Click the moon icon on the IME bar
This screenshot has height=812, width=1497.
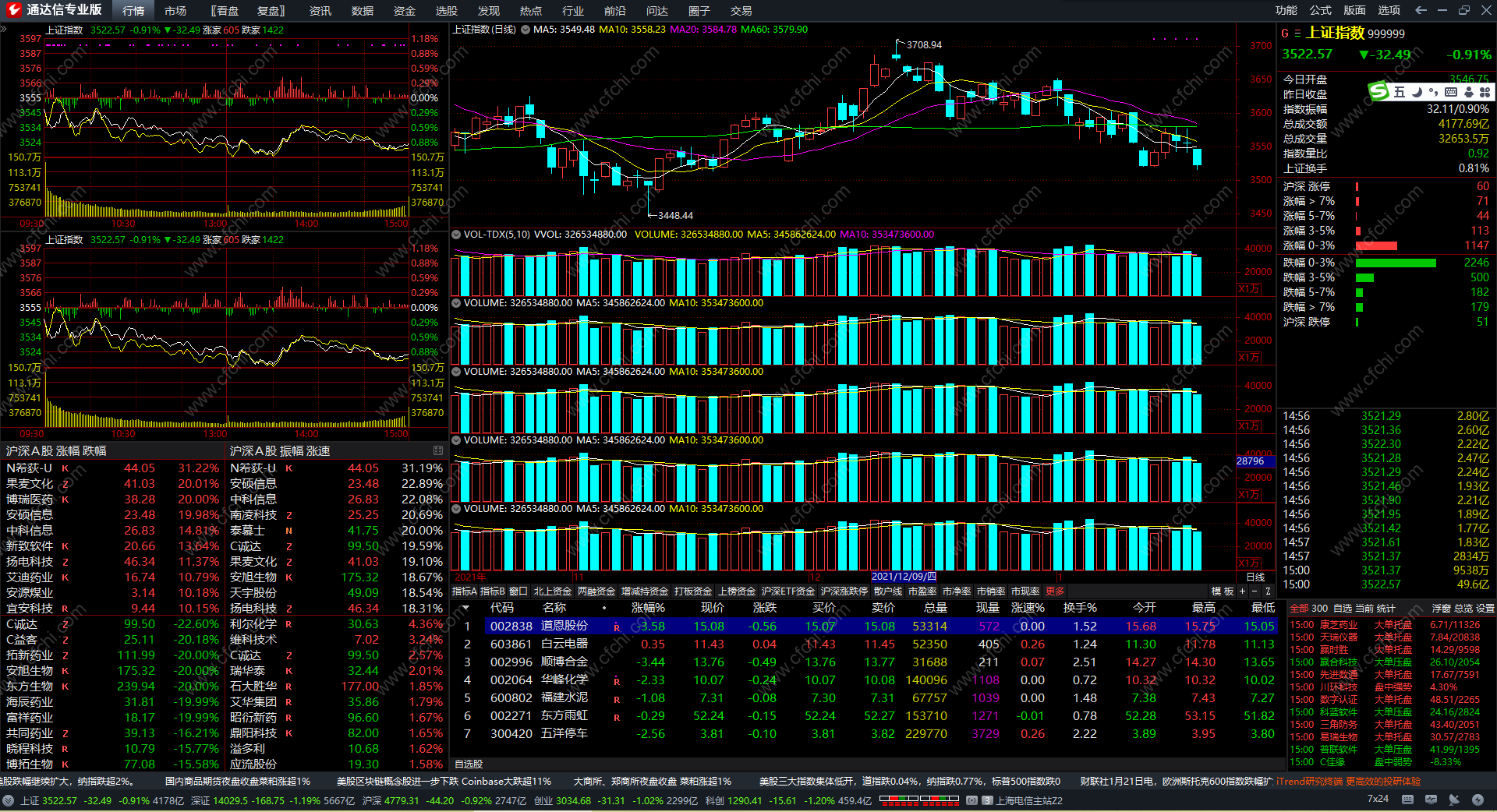point(1417,92)
